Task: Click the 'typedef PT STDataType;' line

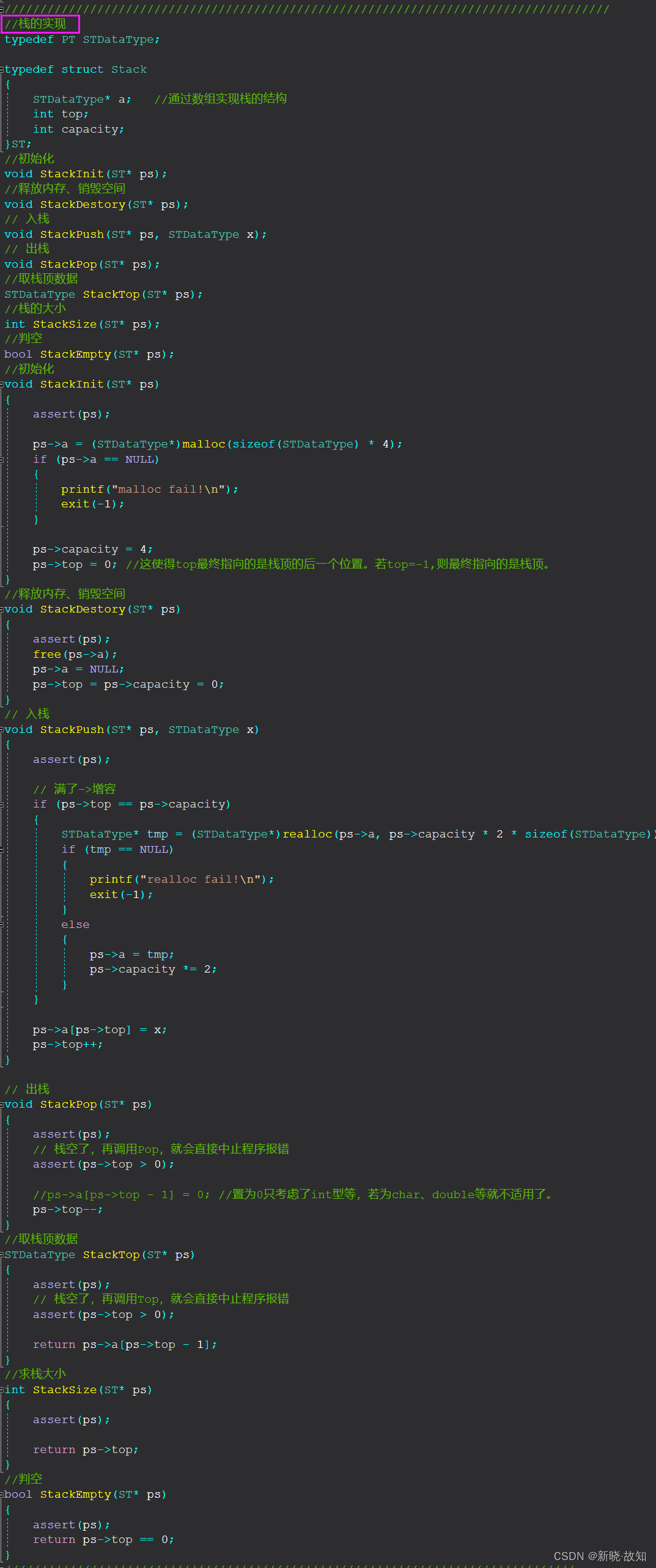Action: [82, 40]
